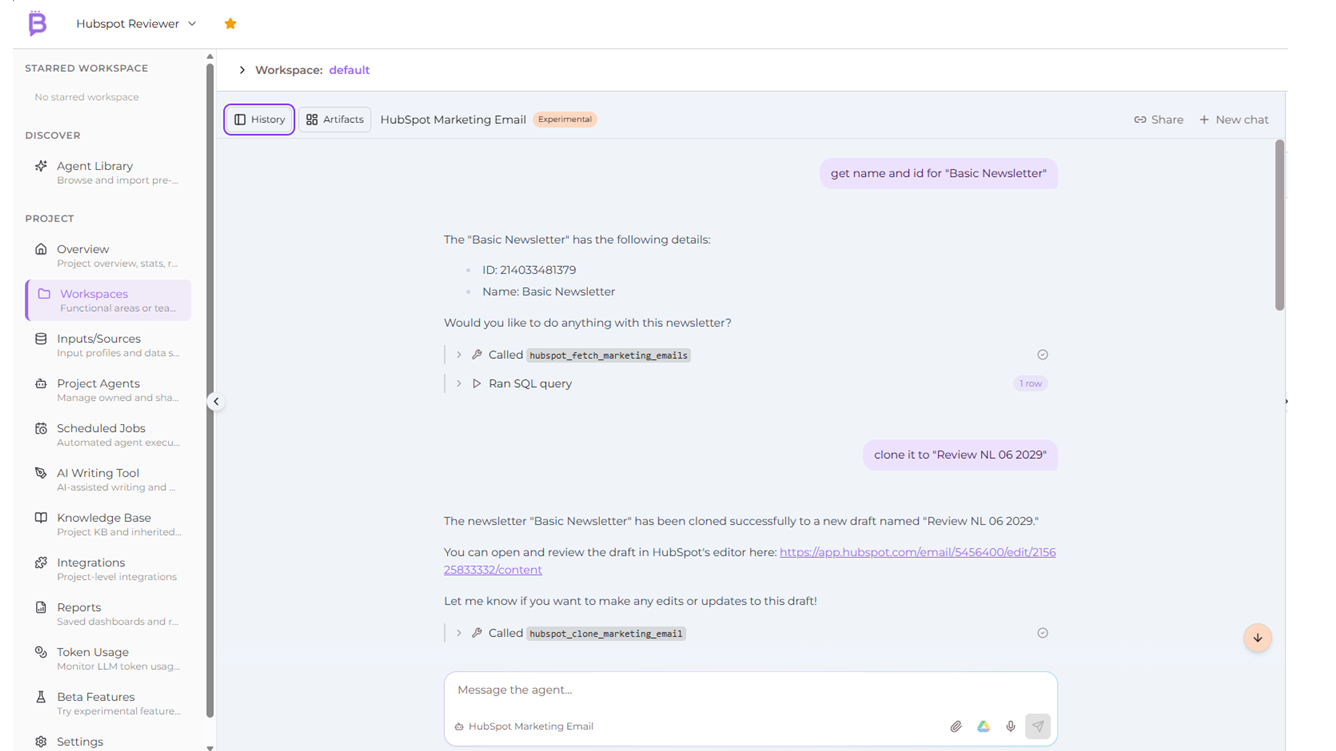This screenshot has width=1336, height=751.
Task: Click the Knowledge Base book icon
Action: [41, 518]
